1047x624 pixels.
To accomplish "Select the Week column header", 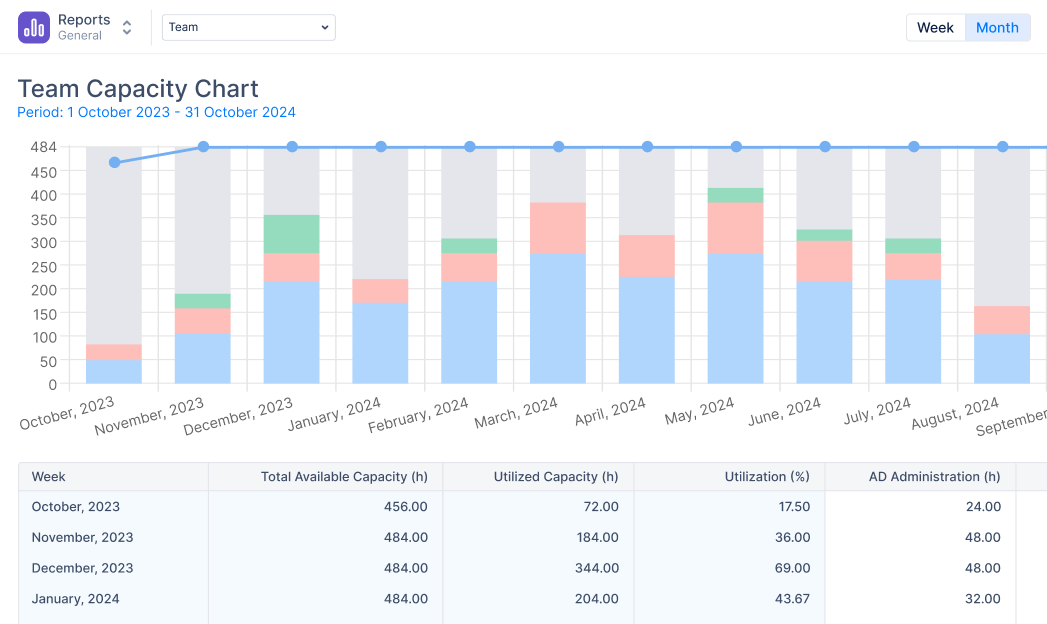I will [47, 477].
